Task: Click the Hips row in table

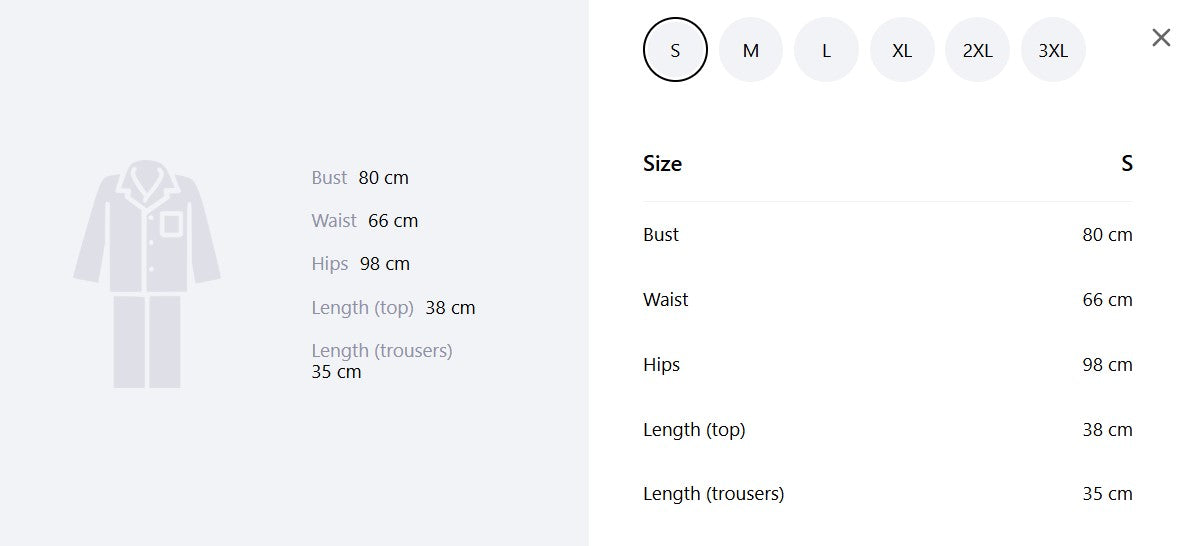Action: (x=887, y=364)
